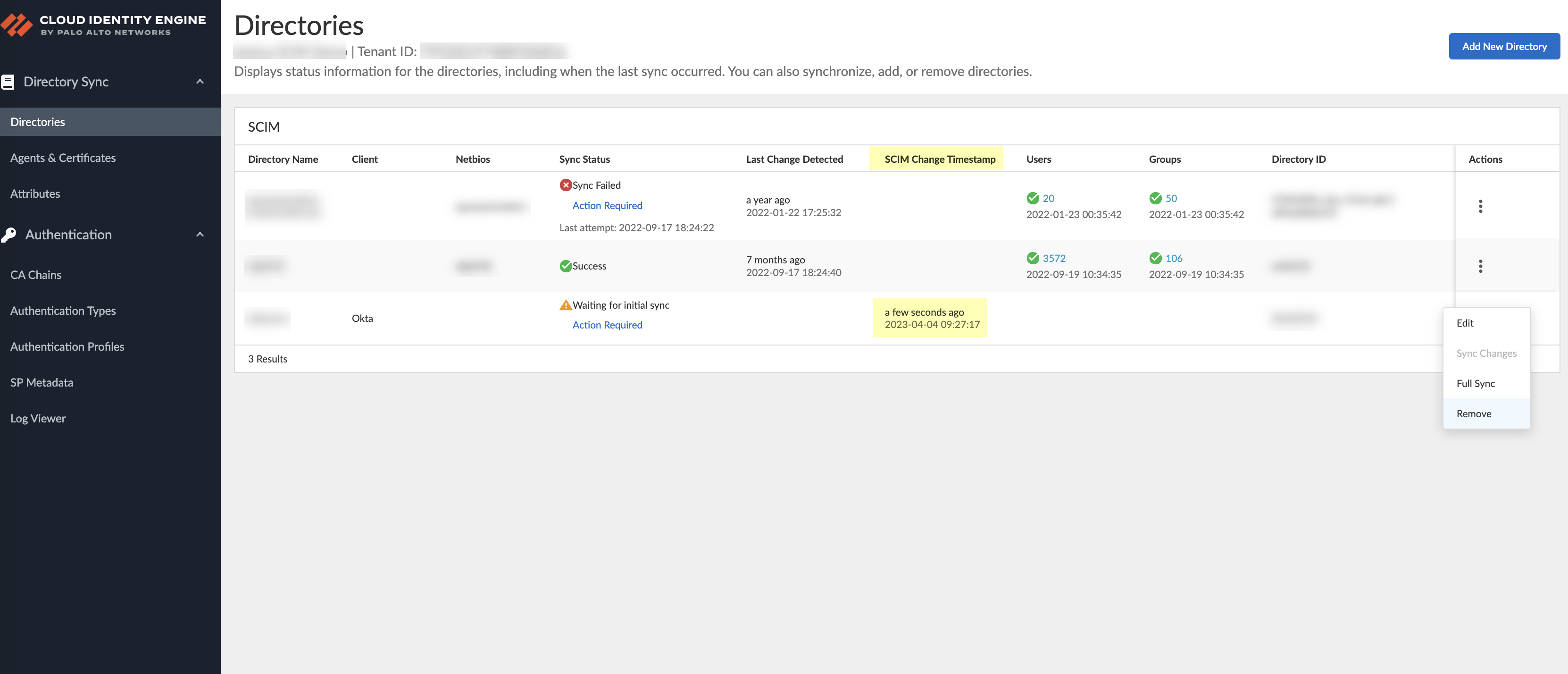
Task: Open Action Required link for Okta directory
Action: [607, 325]
